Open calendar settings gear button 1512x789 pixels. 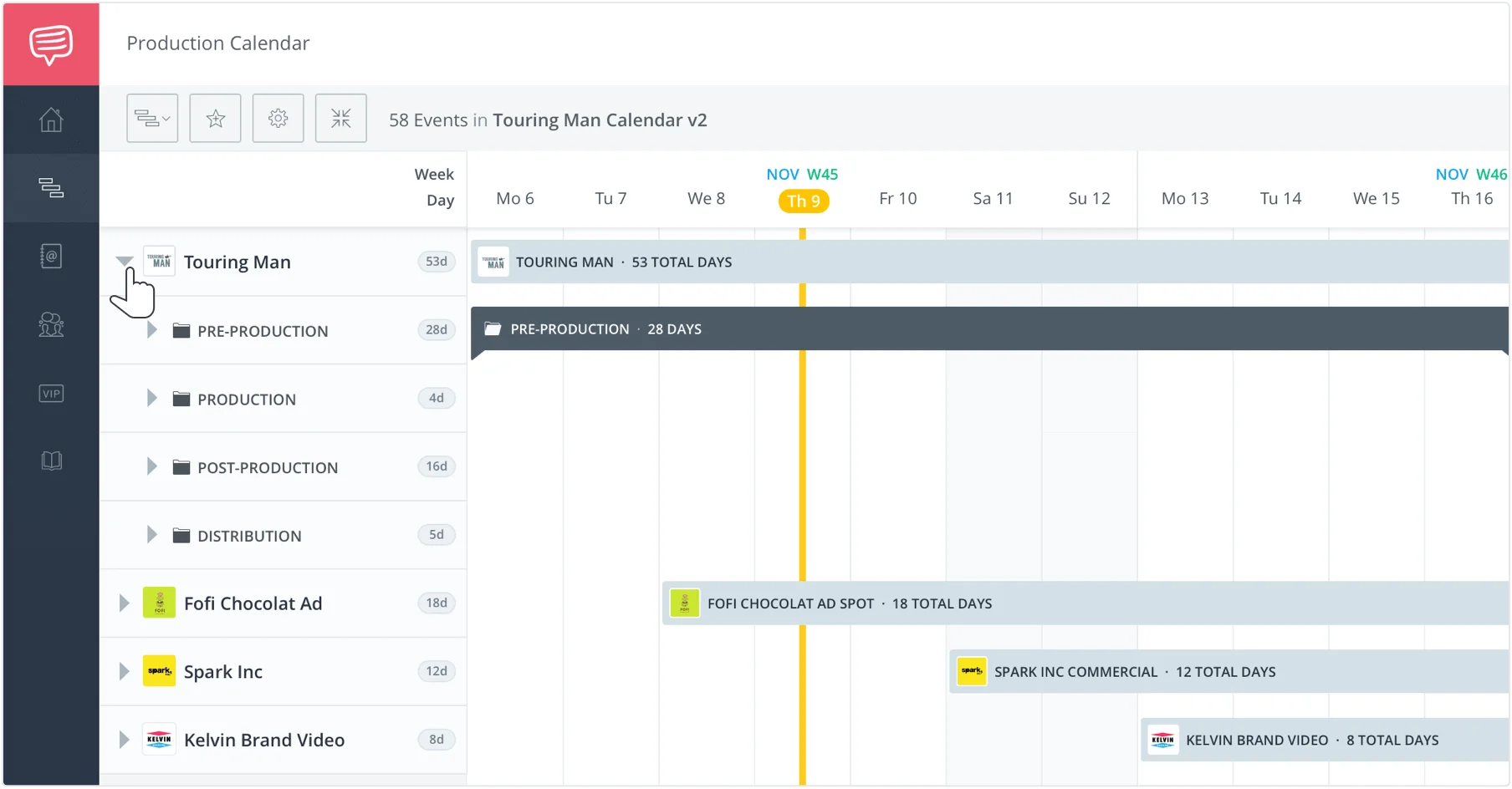tap(278, 119)
